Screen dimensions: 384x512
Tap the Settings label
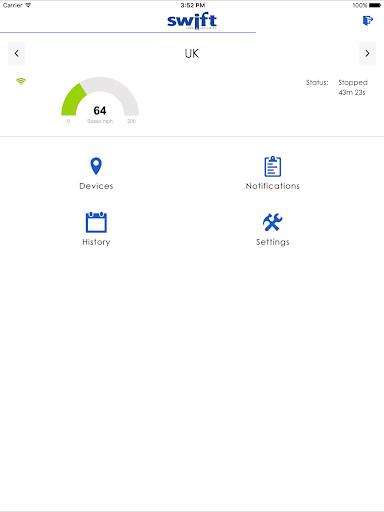tap(273, 242)
